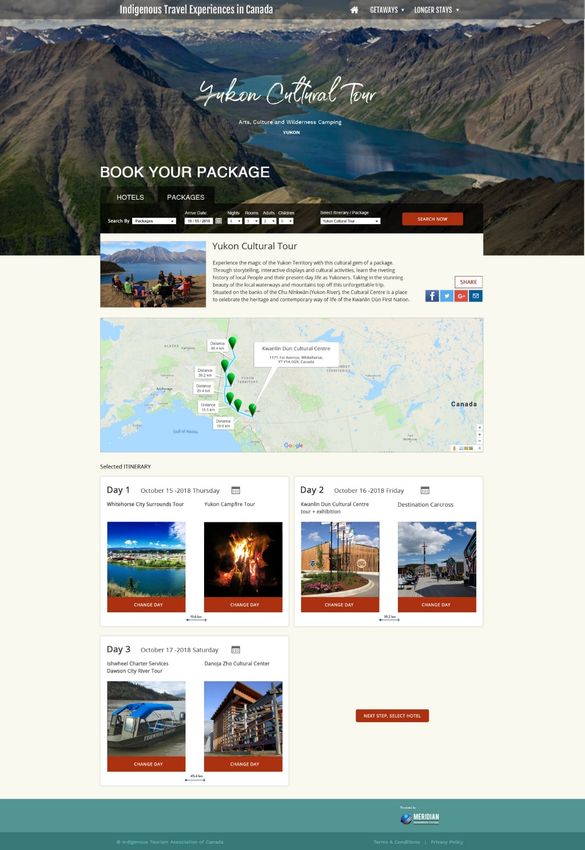Image resolution: width=585 pixels, height=850 pixels.
Task: Share on Twitter icon
Action: click(x=447, y=296)
